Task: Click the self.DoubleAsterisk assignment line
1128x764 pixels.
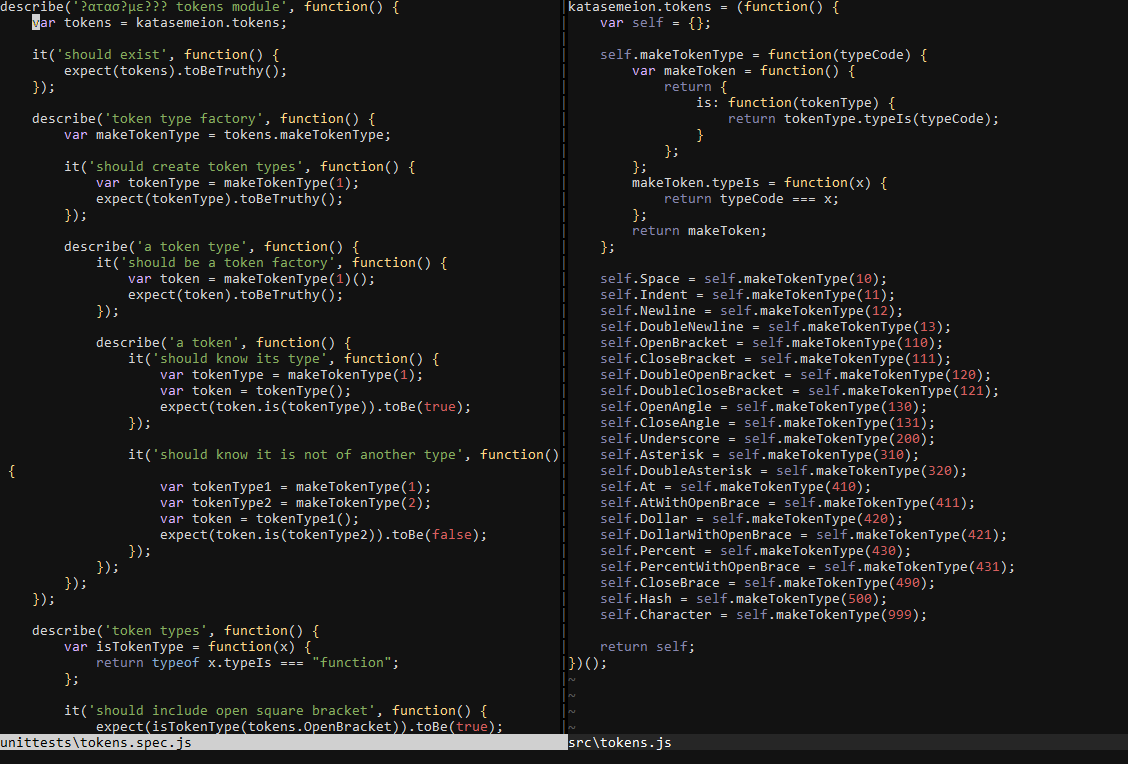Action: (x=783, y=470)
